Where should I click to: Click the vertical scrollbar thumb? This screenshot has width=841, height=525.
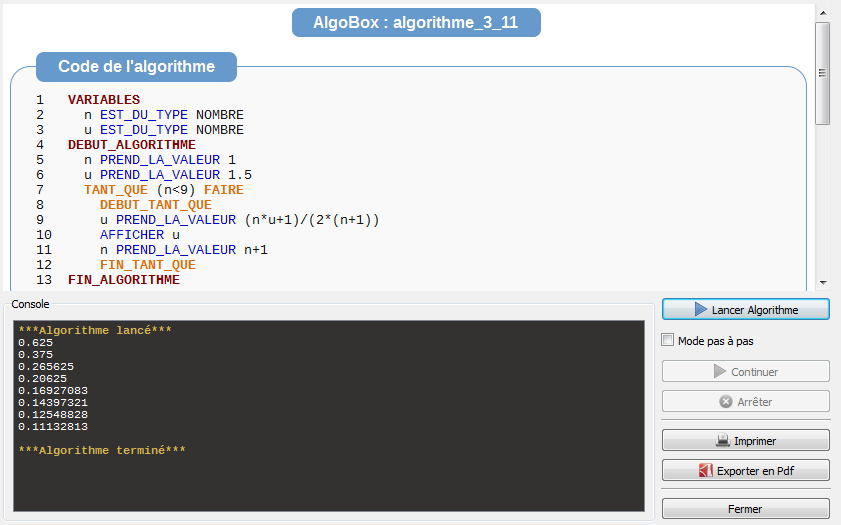click(823, 72)
